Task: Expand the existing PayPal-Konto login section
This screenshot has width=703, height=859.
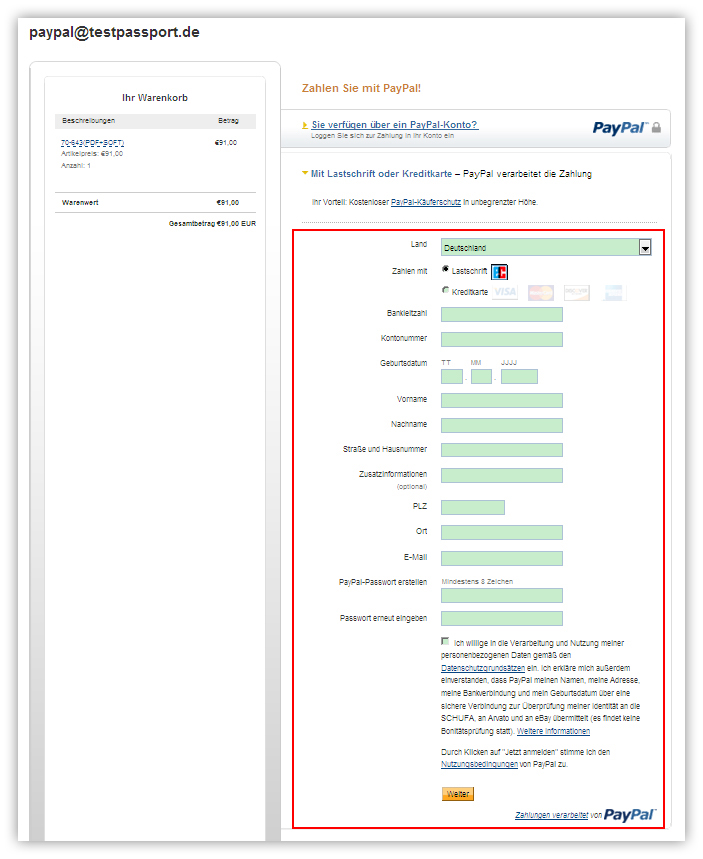Action: (x=394, y=124)
